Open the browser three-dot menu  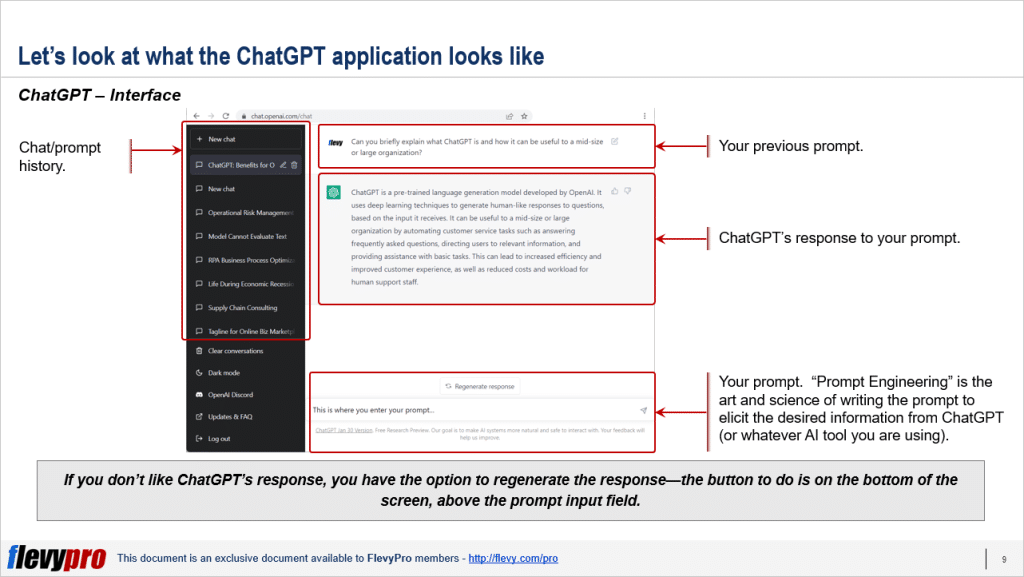(x=645, y=116)
